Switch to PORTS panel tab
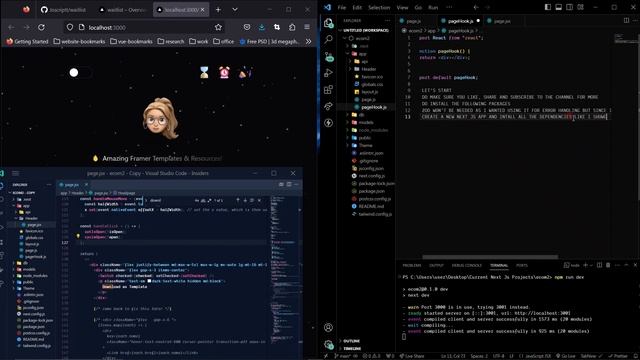 click(522, 265)
